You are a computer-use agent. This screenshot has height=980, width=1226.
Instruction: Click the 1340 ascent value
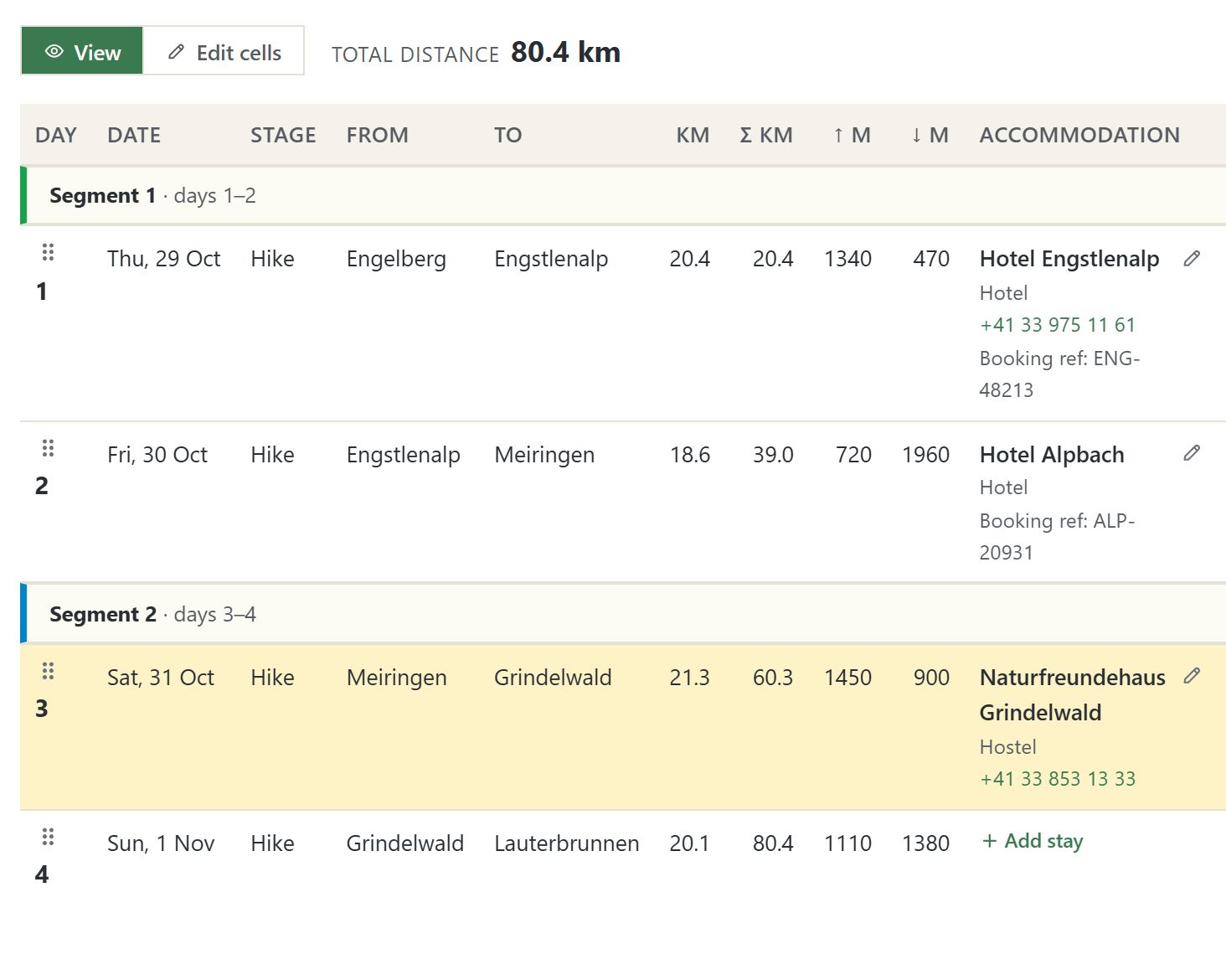point(848,259)
